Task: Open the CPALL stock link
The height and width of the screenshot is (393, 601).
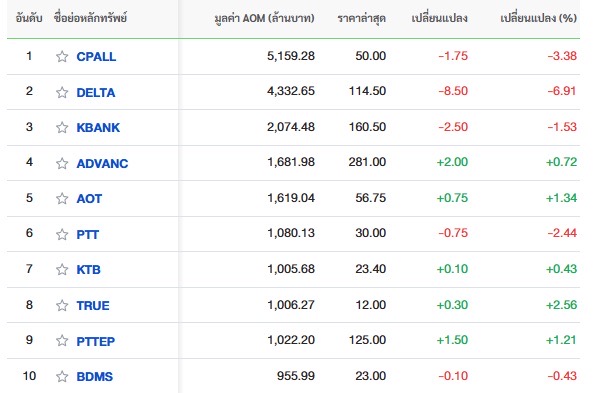Action: [x=96, y=57]
